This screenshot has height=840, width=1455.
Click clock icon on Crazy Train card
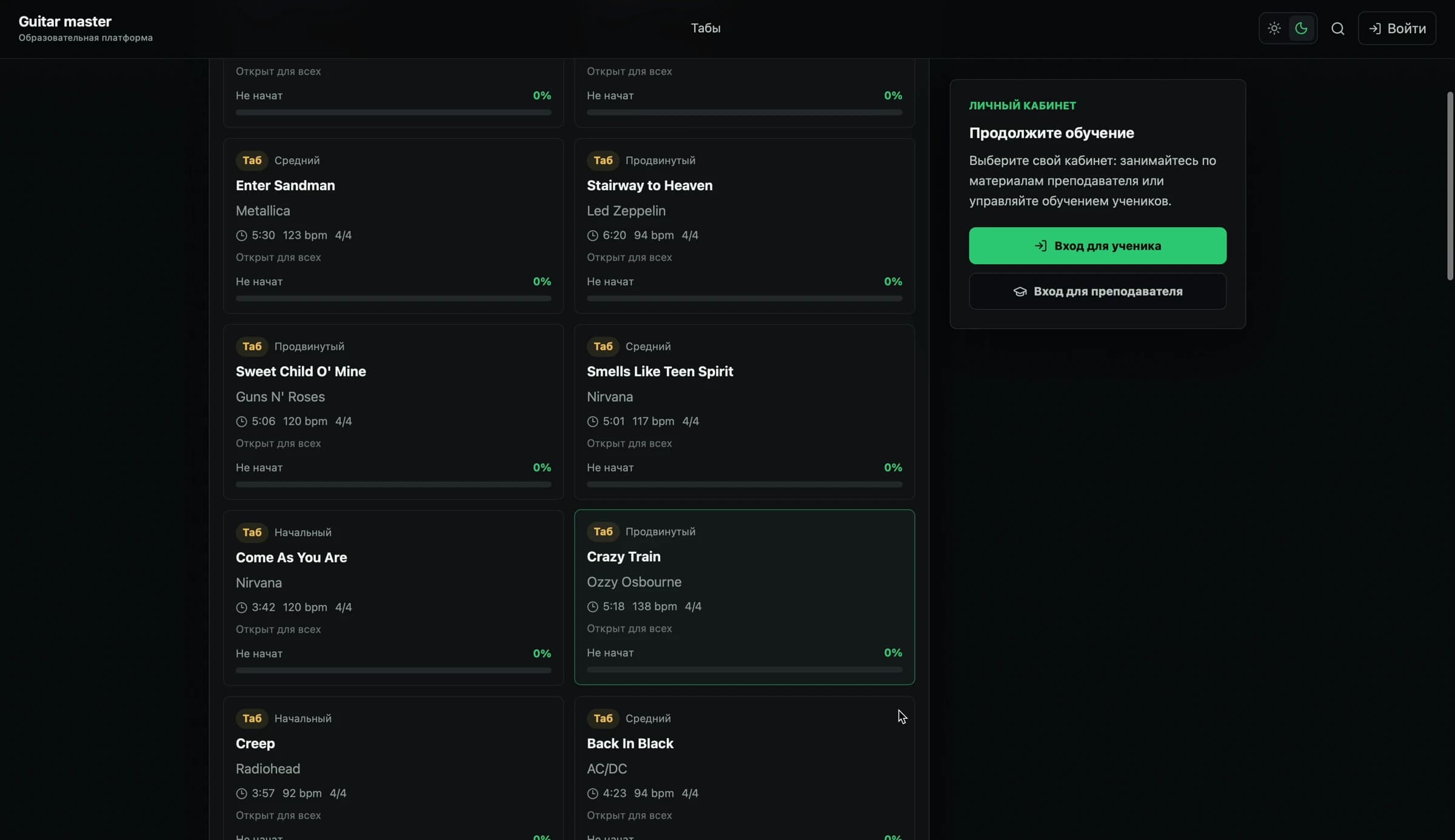592,607
